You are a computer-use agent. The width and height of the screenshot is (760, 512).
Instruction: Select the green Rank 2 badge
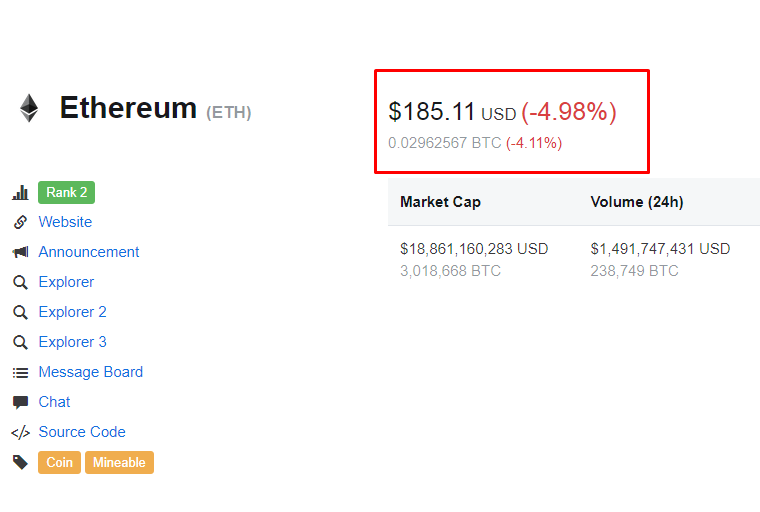tap(66, 192)
